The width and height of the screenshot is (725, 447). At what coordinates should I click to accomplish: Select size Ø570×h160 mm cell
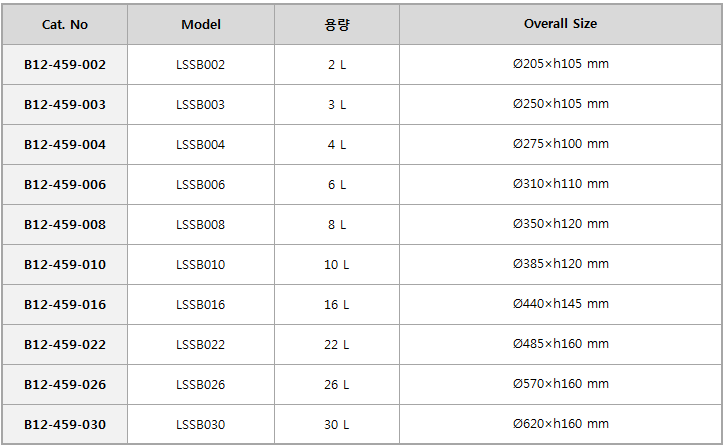560,385
